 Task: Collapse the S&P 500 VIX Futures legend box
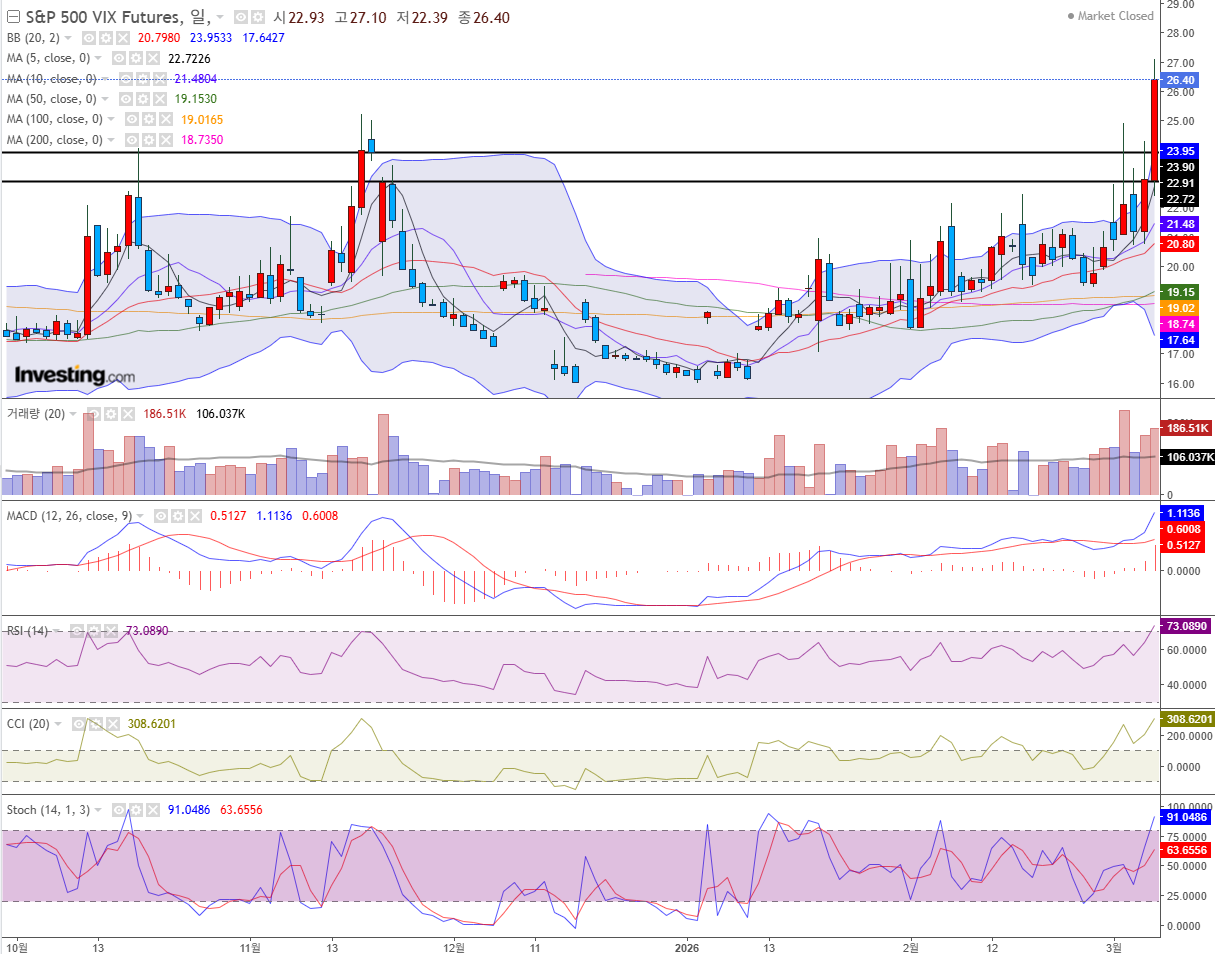click(x=13, y=17)
